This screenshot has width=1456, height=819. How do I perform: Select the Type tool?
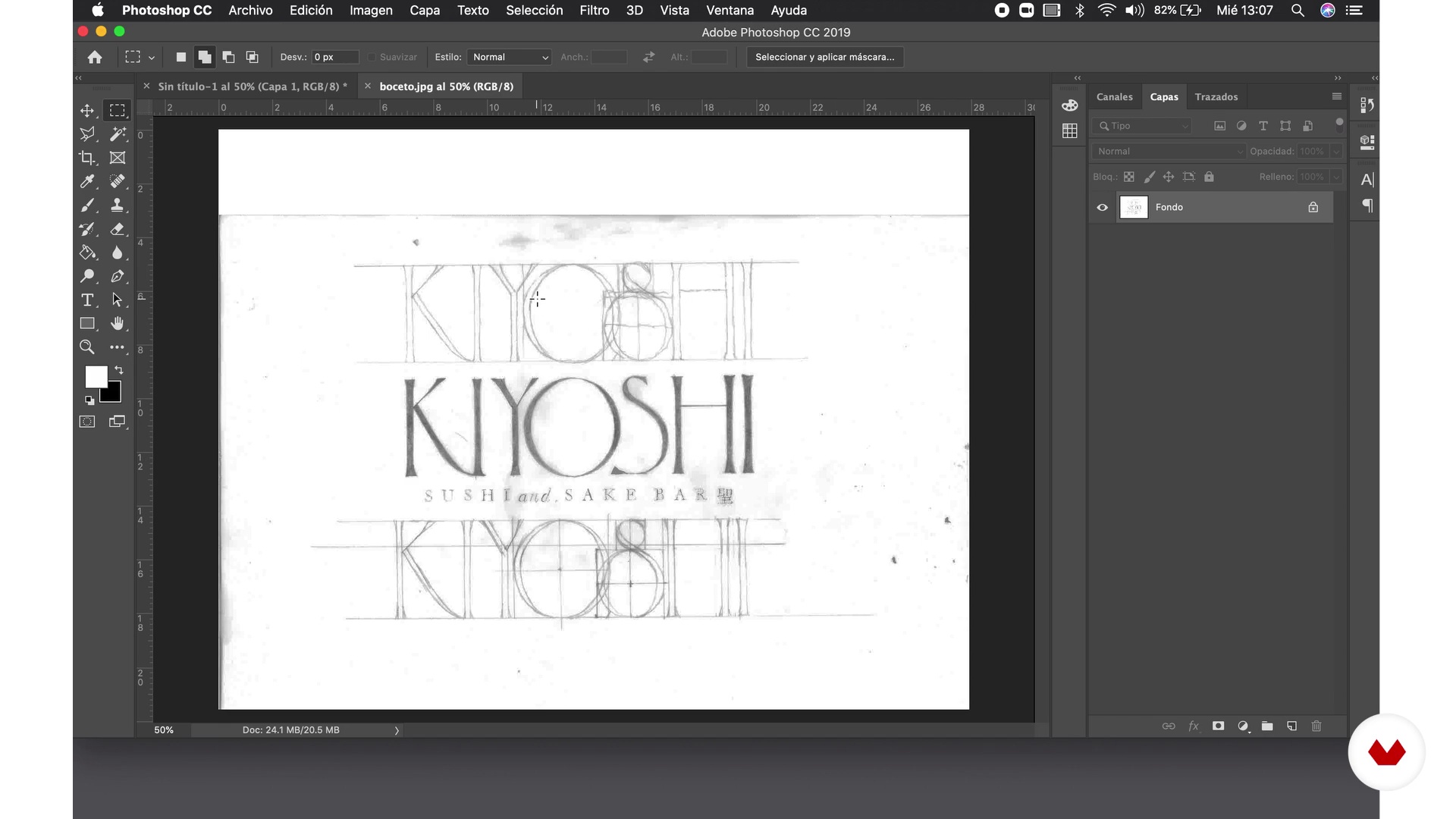click(87, 300)
